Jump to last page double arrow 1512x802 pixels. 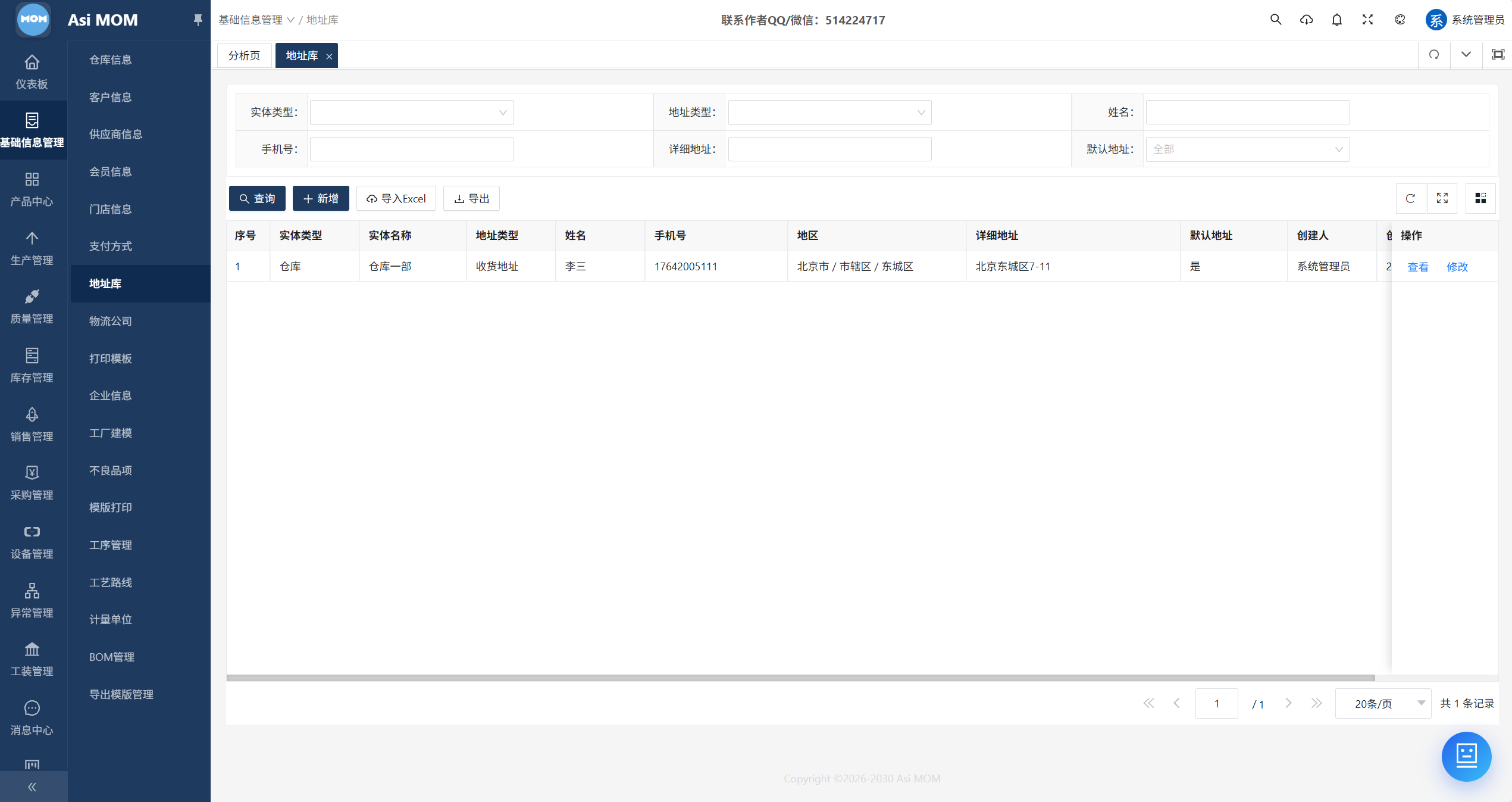[x=1317, y=703]
